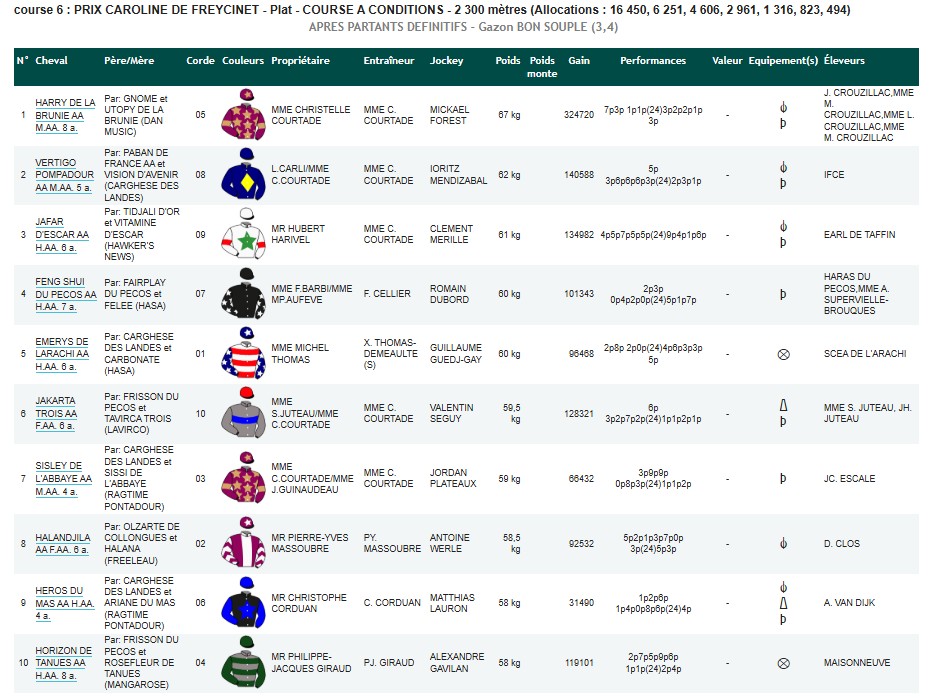Click the Cheval column header
This screenshot has width=937, height=699.
pyautogui.click(x=51, y=61)
